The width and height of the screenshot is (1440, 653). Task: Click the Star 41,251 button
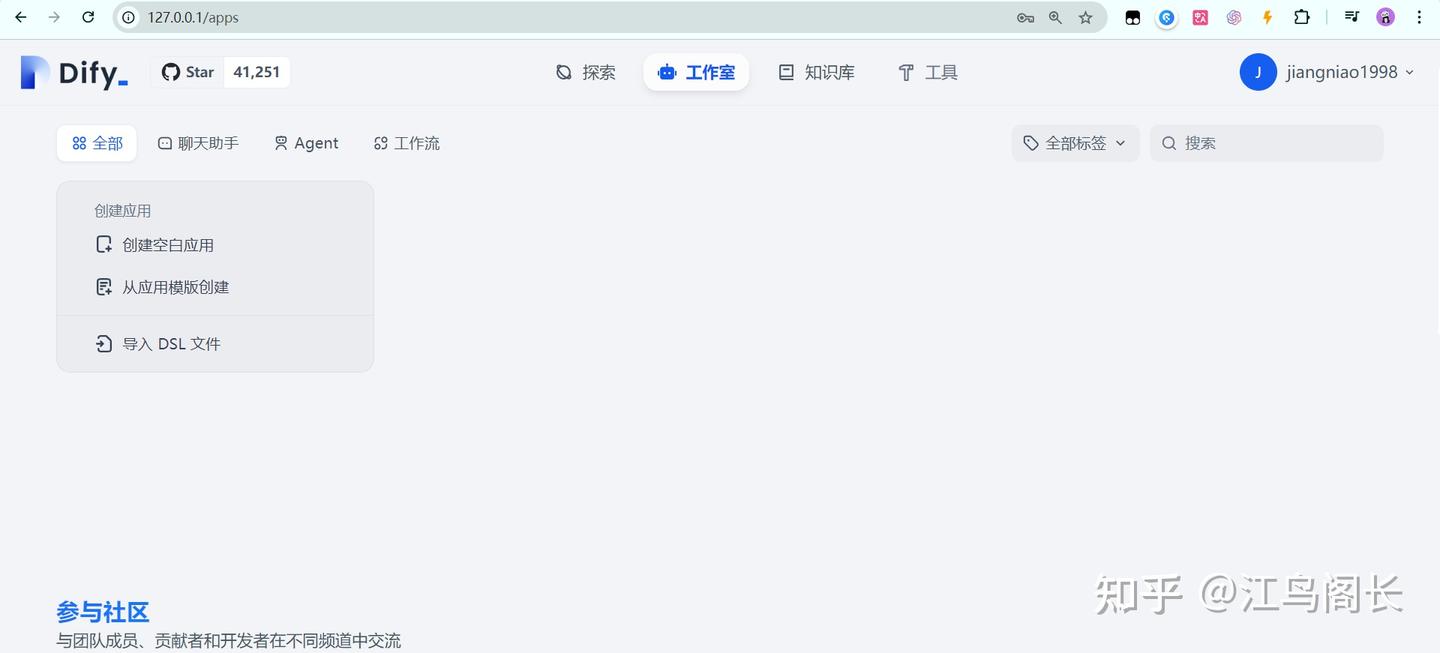pos(220,71)
